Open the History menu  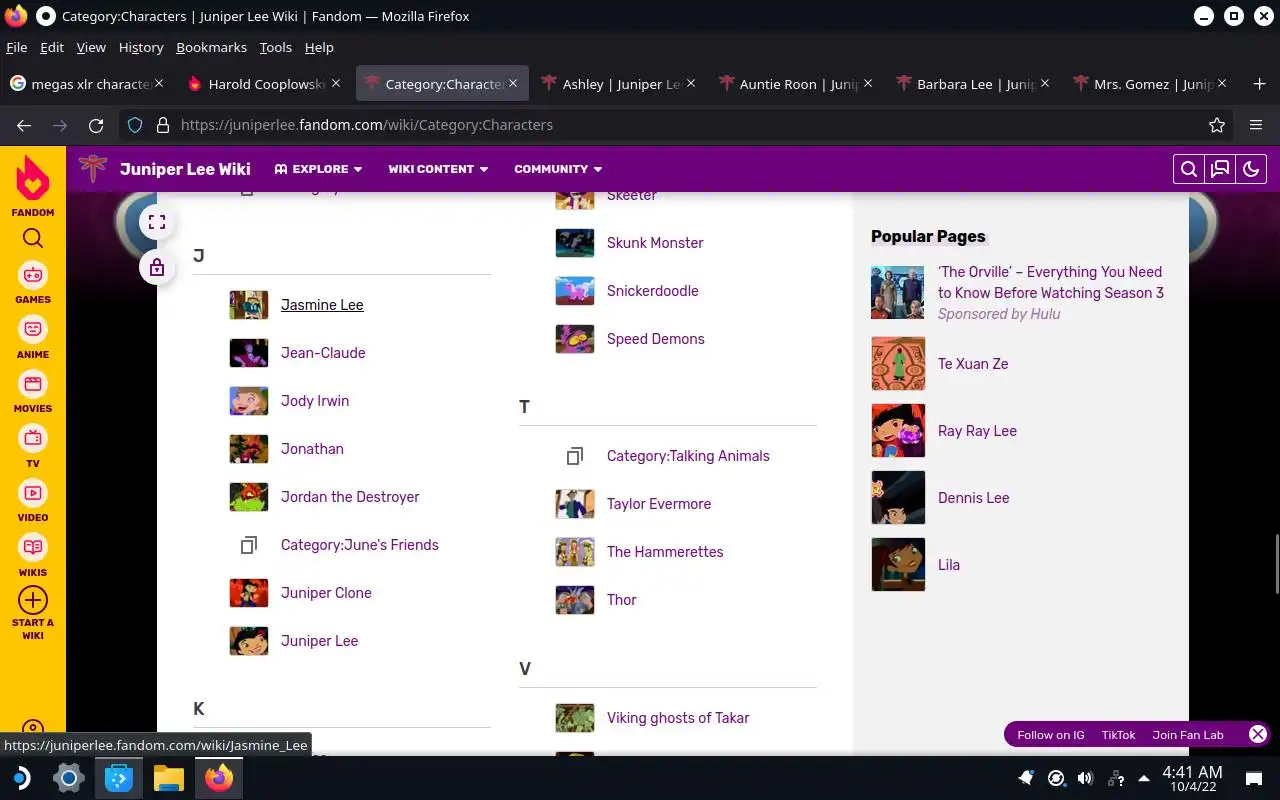point(141,47)
